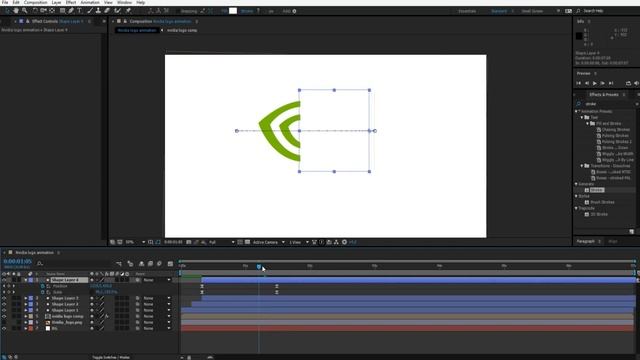The height and width of the screenshot is (360, 640).
Task: Collapse Generate category in Effects & Presets
Action: pos(576,184)
